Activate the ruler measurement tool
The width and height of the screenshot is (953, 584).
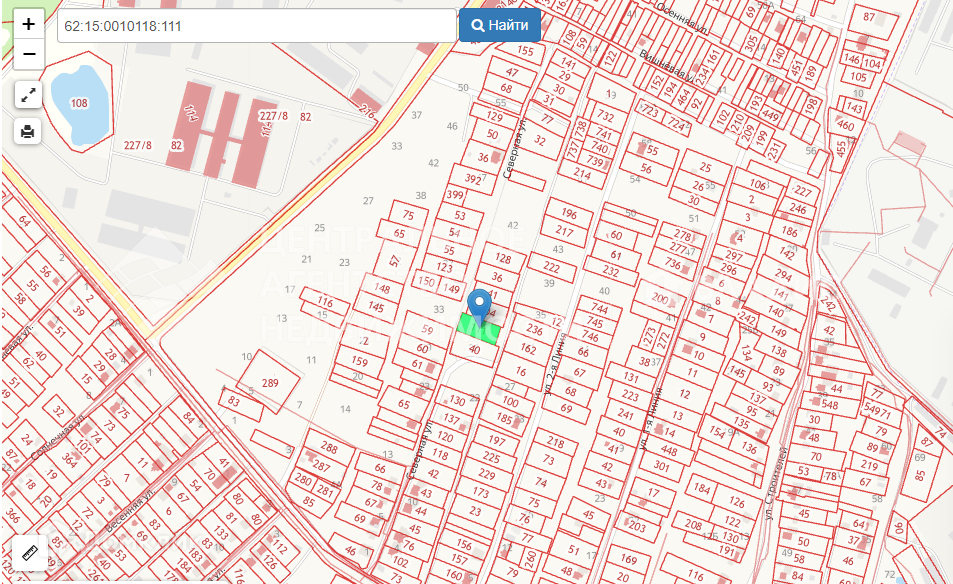(29, 552)
